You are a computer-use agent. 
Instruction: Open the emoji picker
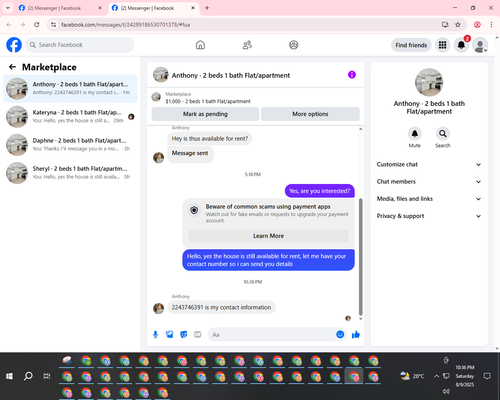click(340, 334)
